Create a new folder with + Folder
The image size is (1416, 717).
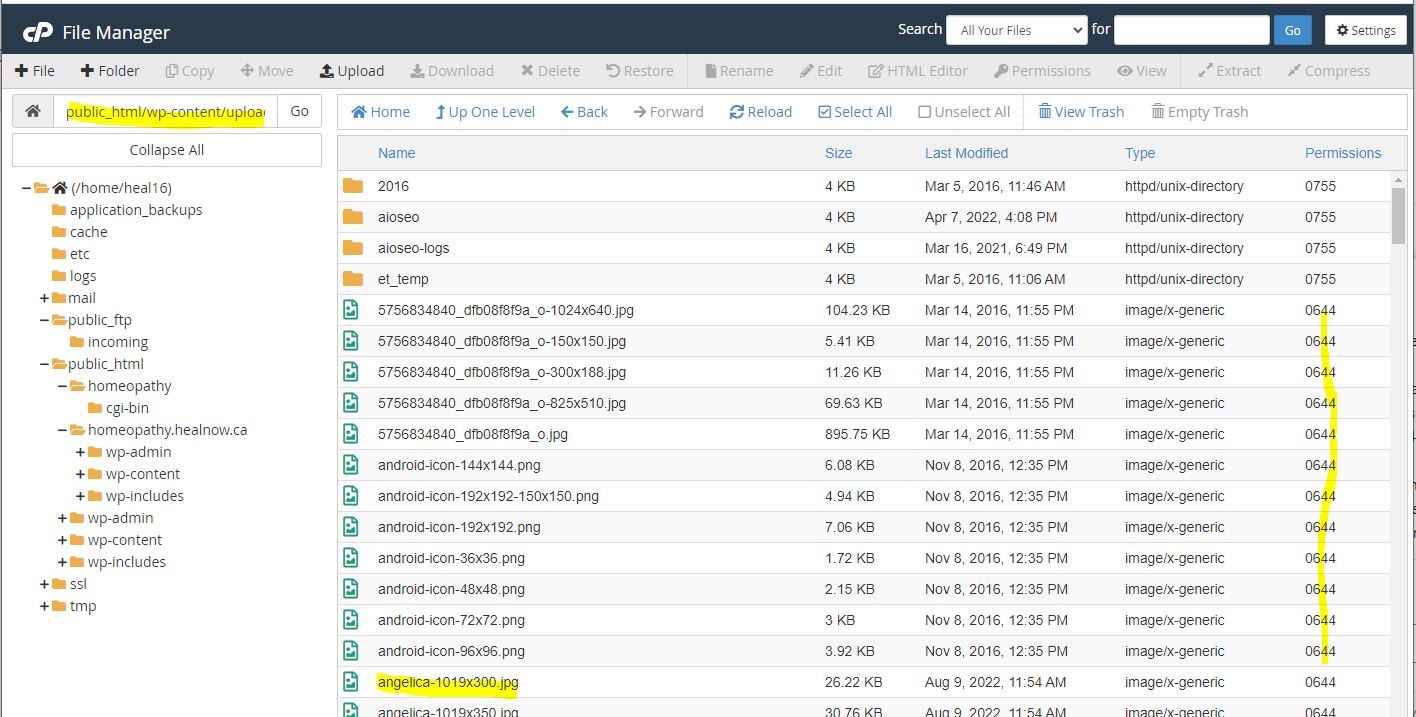pyautogui.click(x=110, y=71)
